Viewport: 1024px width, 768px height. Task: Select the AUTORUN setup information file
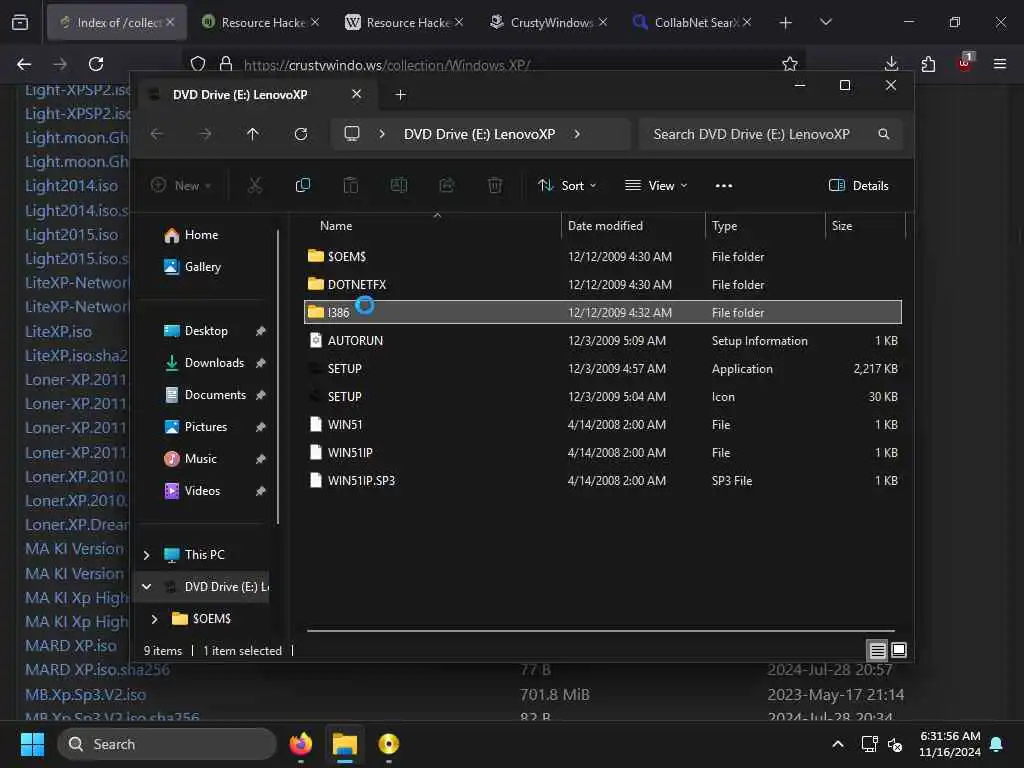point(603,341)
